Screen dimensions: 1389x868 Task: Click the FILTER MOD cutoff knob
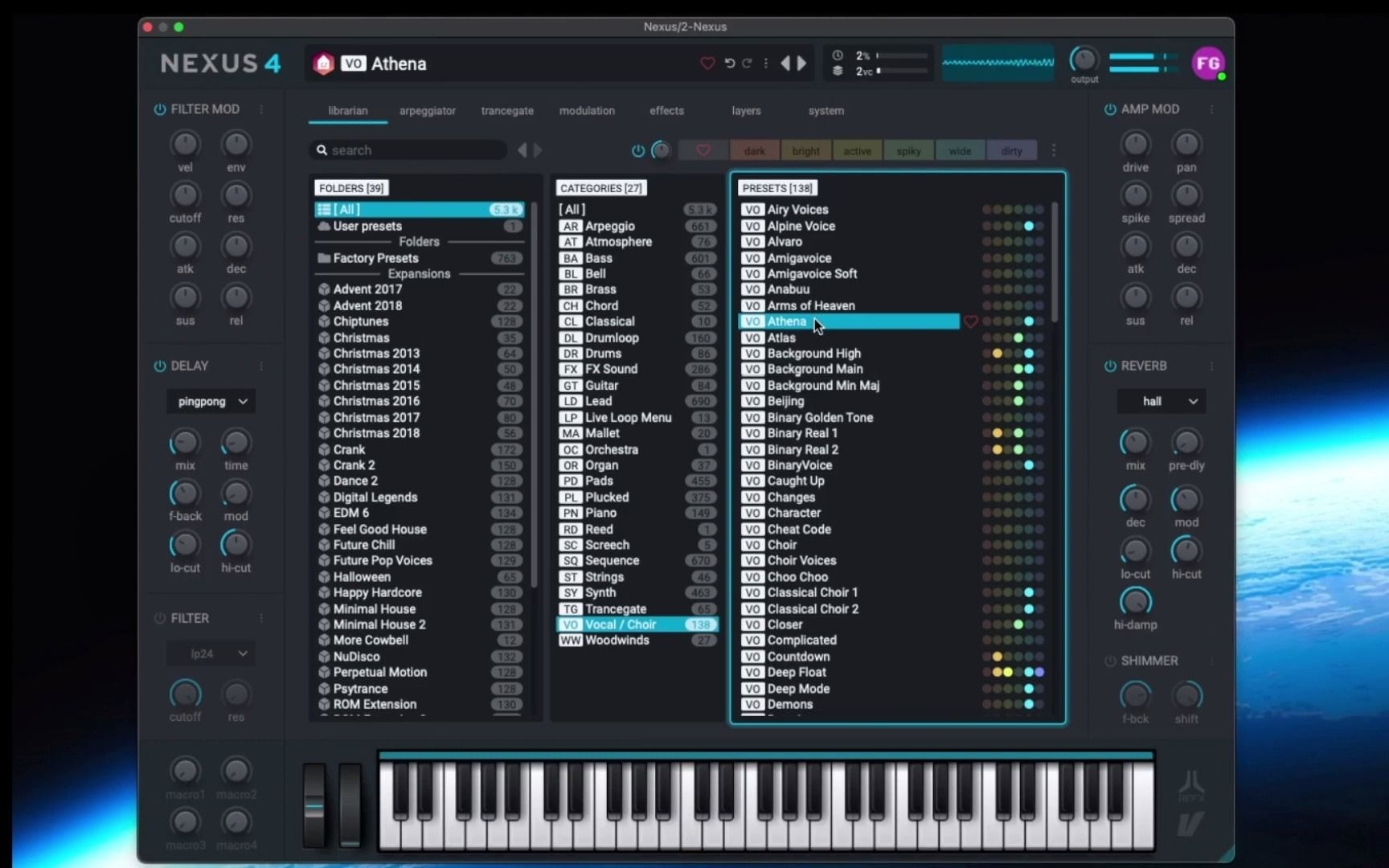[x=185, y=195]
